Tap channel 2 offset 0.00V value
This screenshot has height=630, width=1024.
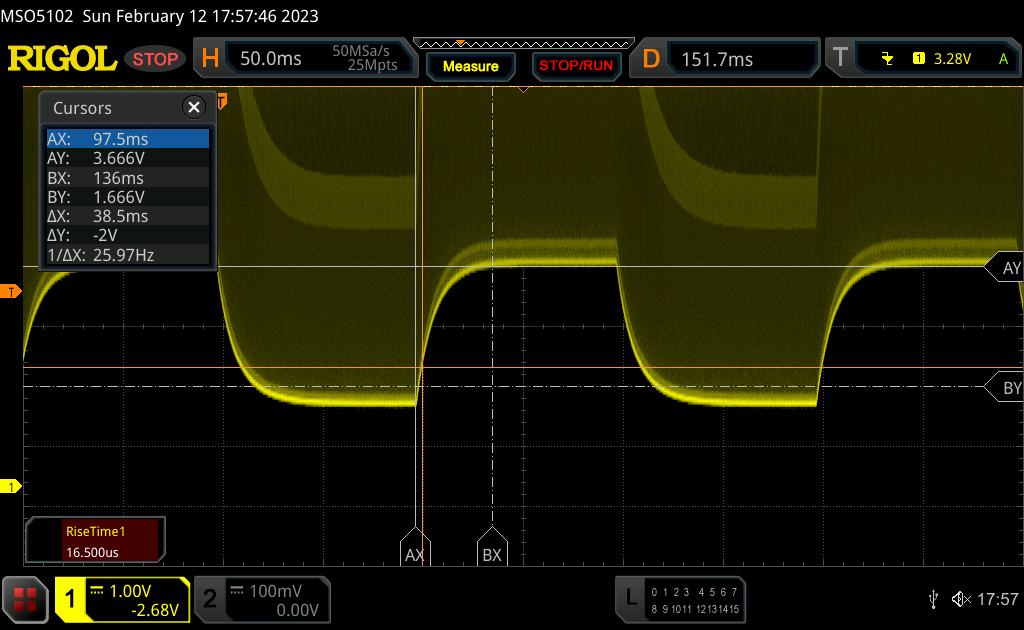[x=297, y=610]
